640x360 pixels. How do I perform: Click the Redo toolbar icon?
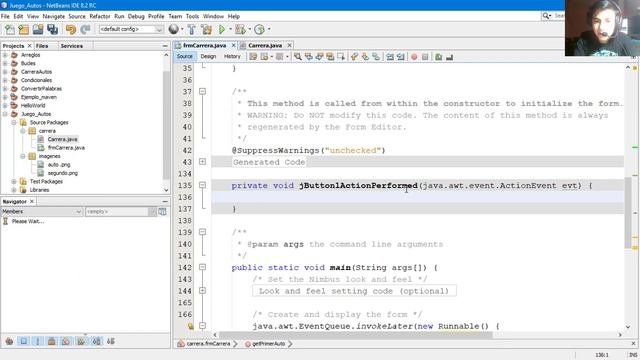click(85, 29)
